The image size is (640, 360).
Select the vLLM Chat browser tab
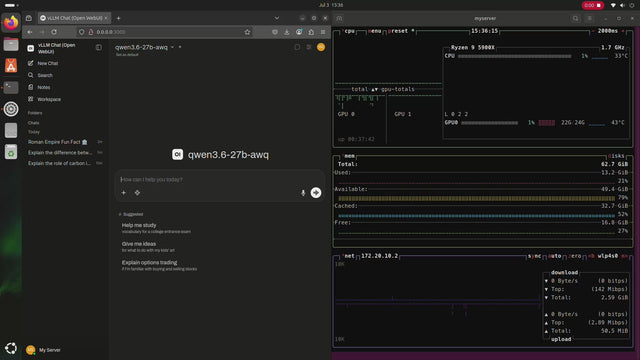tap(74, 18)
